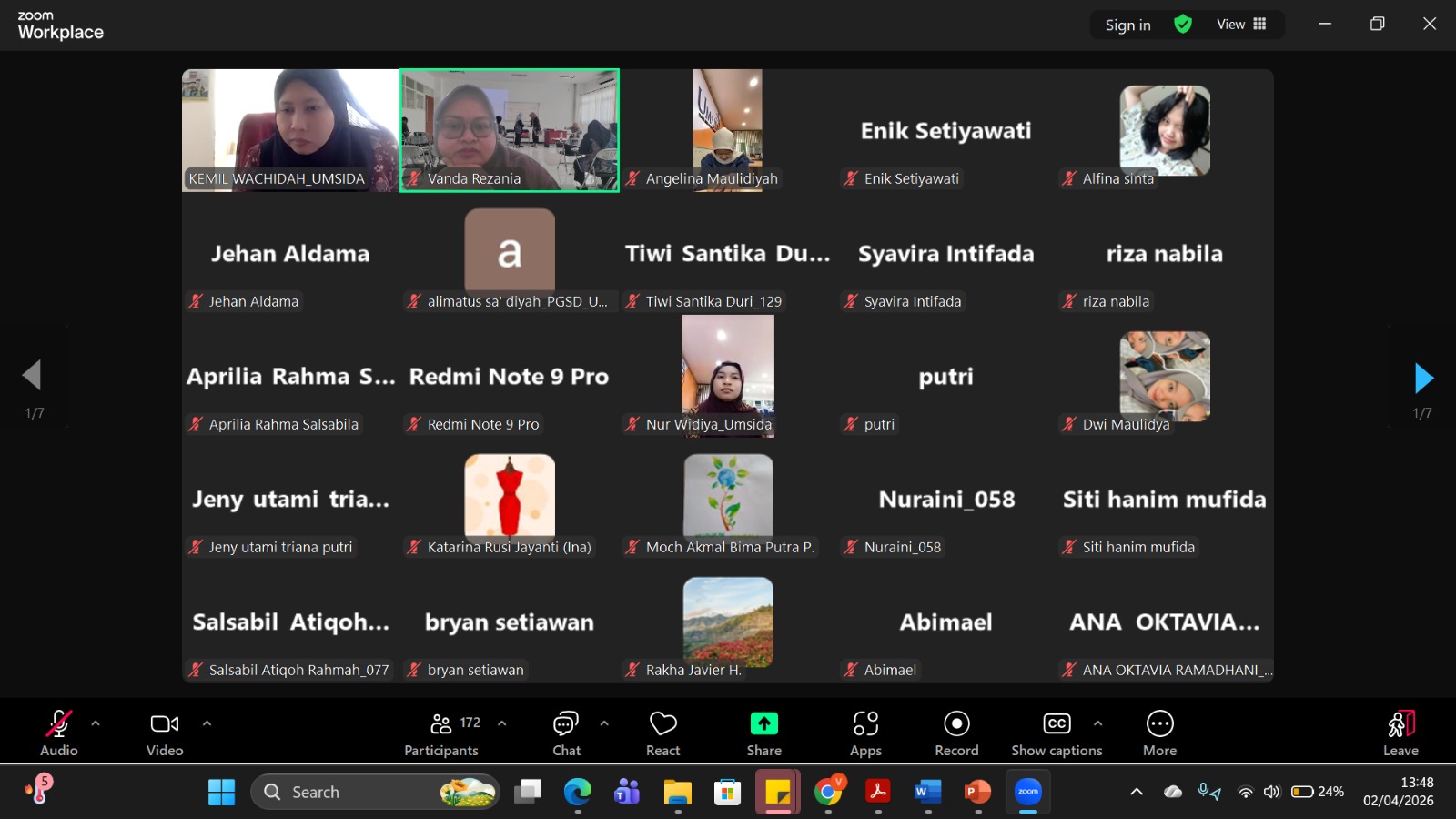The height and width of the screenshot is (819, 1456).
Task: Open the Apps panel
Action: [x=865, y=733]
